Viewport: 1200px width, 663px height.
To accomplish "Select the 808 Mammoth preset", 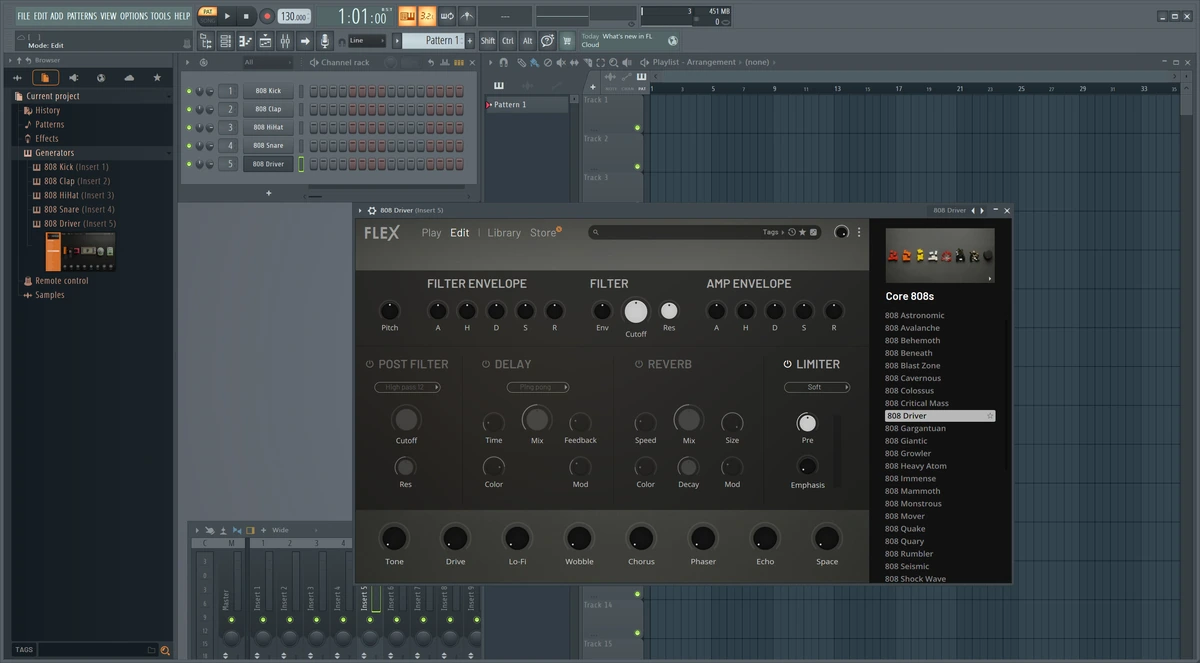I will [912, 491].
